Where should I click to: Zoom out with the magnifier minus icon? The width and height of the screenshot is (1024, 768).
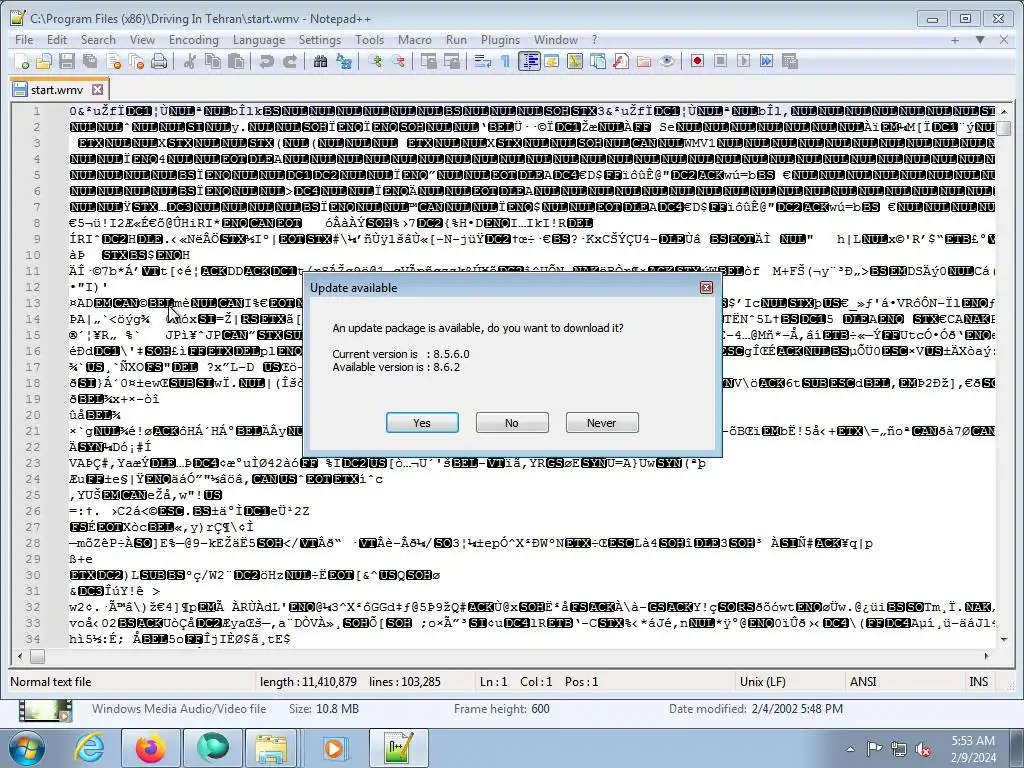click(397, 61)
